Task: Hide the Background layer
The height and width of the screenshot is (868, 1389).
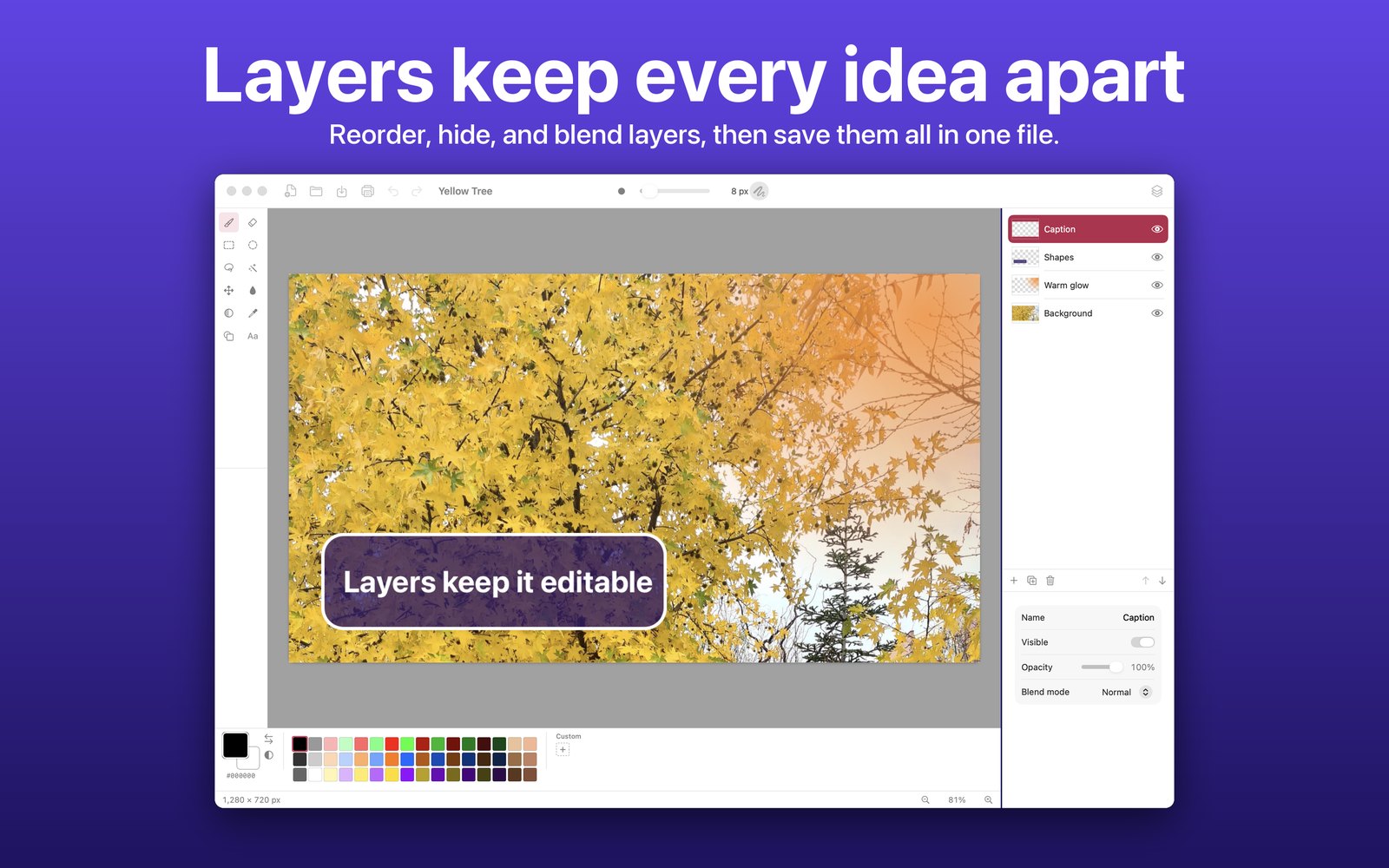Action: point(1157,313)
